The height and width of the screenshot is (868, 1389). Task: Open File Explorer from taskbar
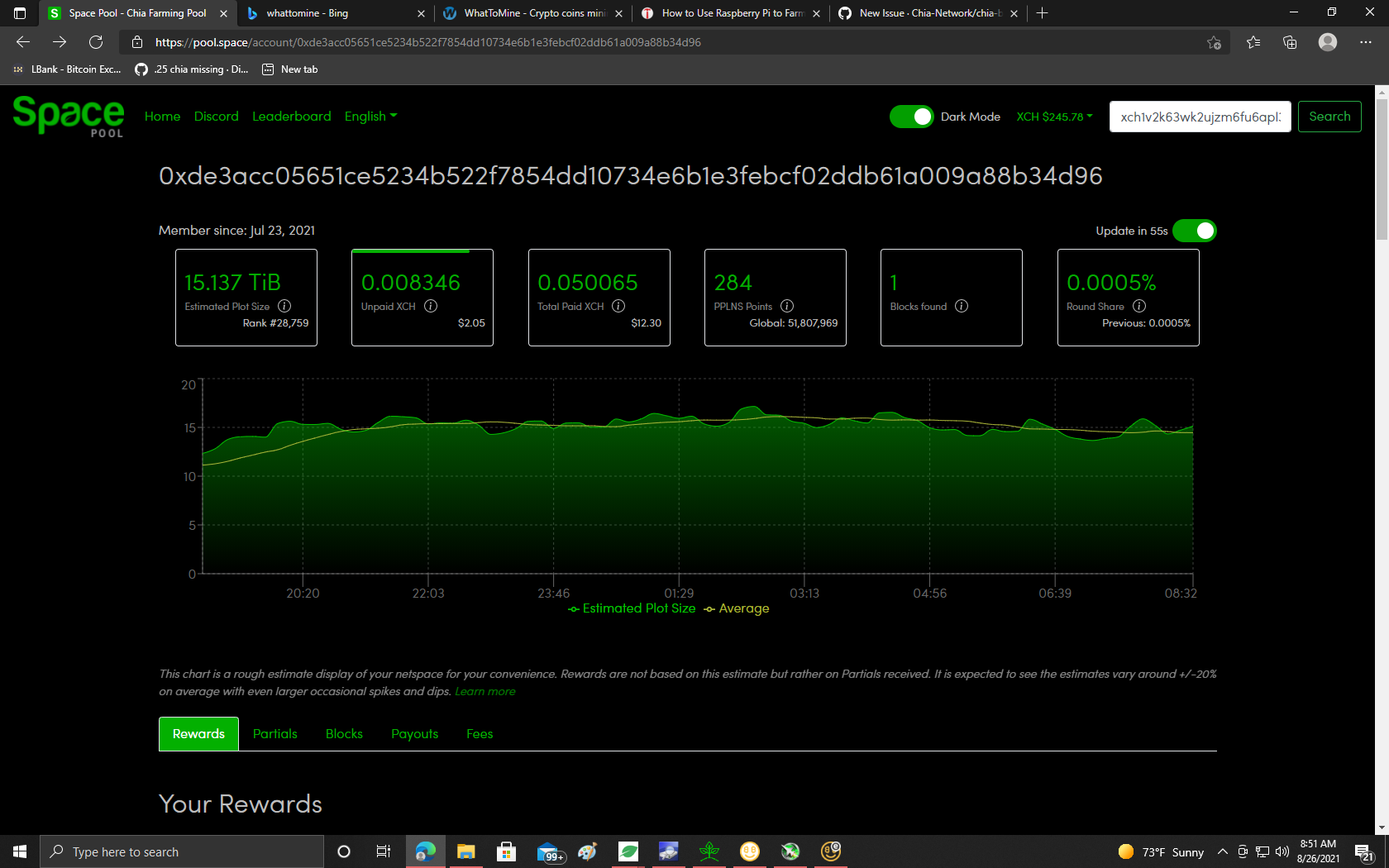pos(466,851)
